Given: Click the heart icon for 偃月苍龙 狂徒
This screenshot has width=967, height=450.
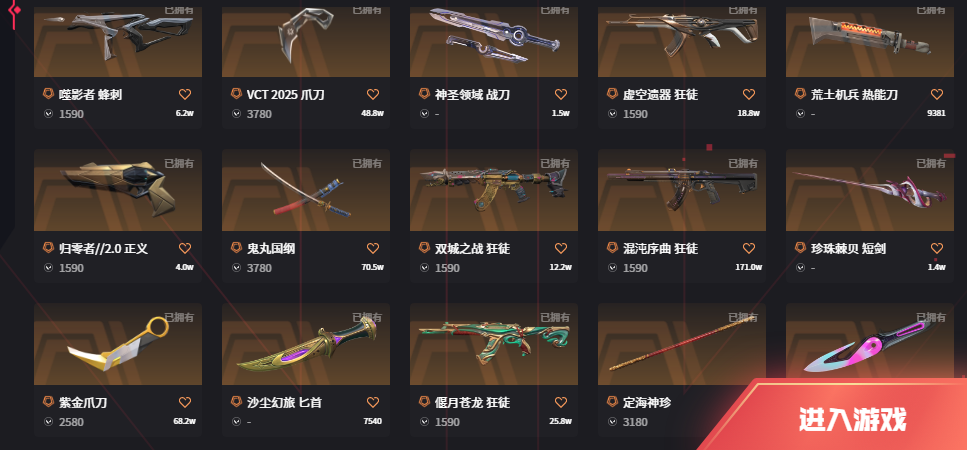Looking at the screenshot, I should pyautogui.click(x=561, y=403).
